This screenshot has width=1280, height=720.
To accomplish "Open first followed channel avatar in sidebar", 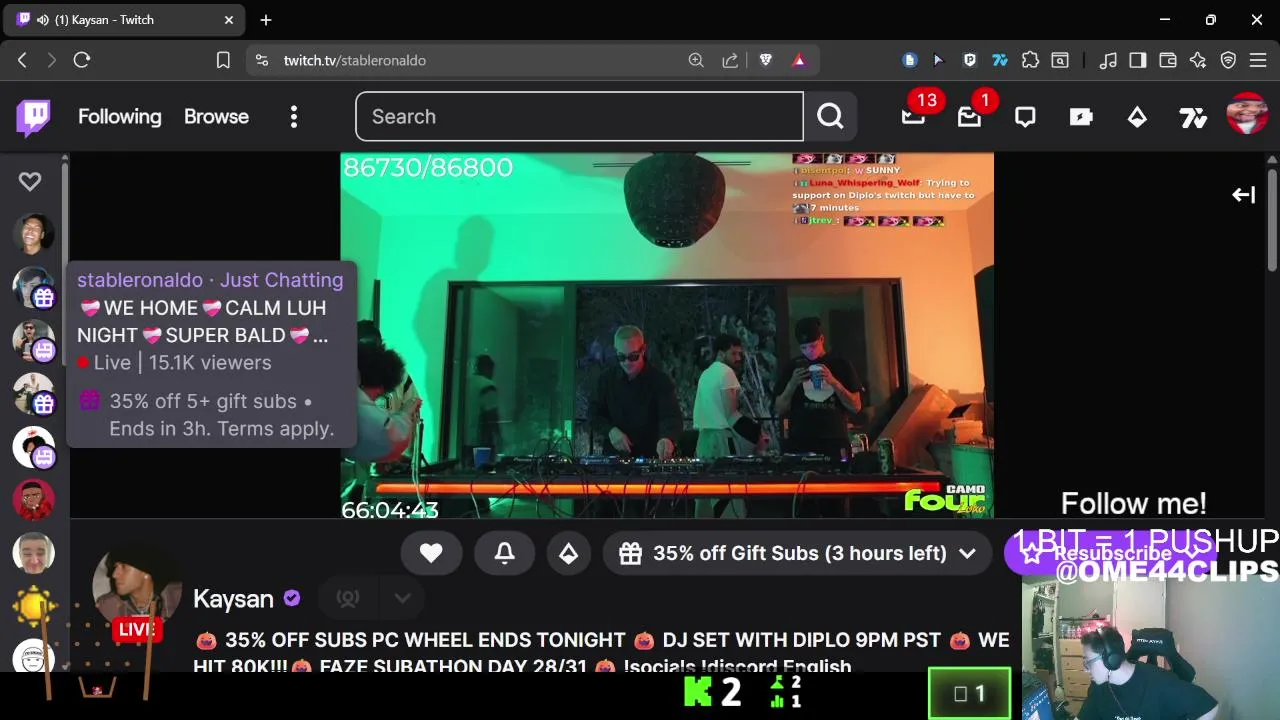I will [33, 234].
